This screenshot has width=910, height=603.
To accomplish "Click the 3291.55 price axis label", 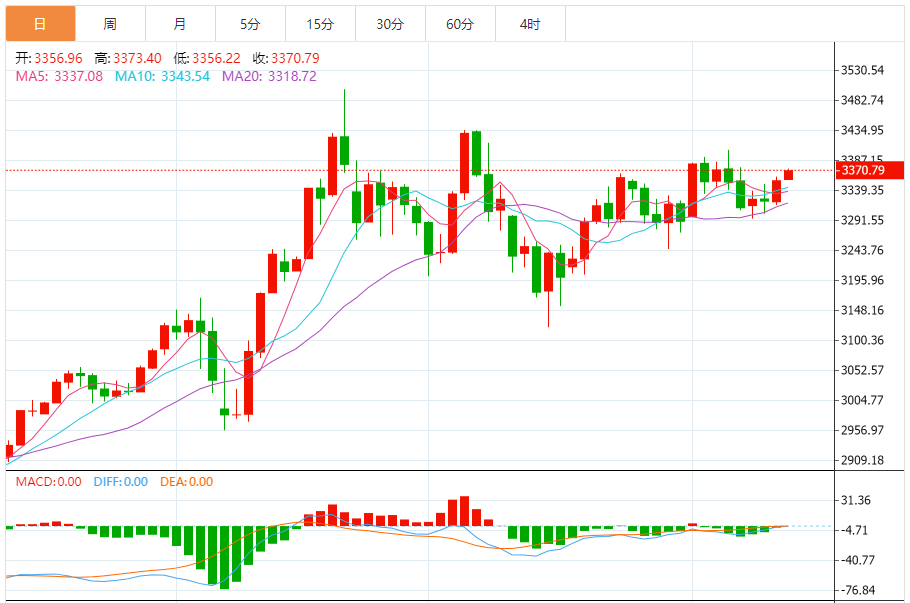I will 862,220.
